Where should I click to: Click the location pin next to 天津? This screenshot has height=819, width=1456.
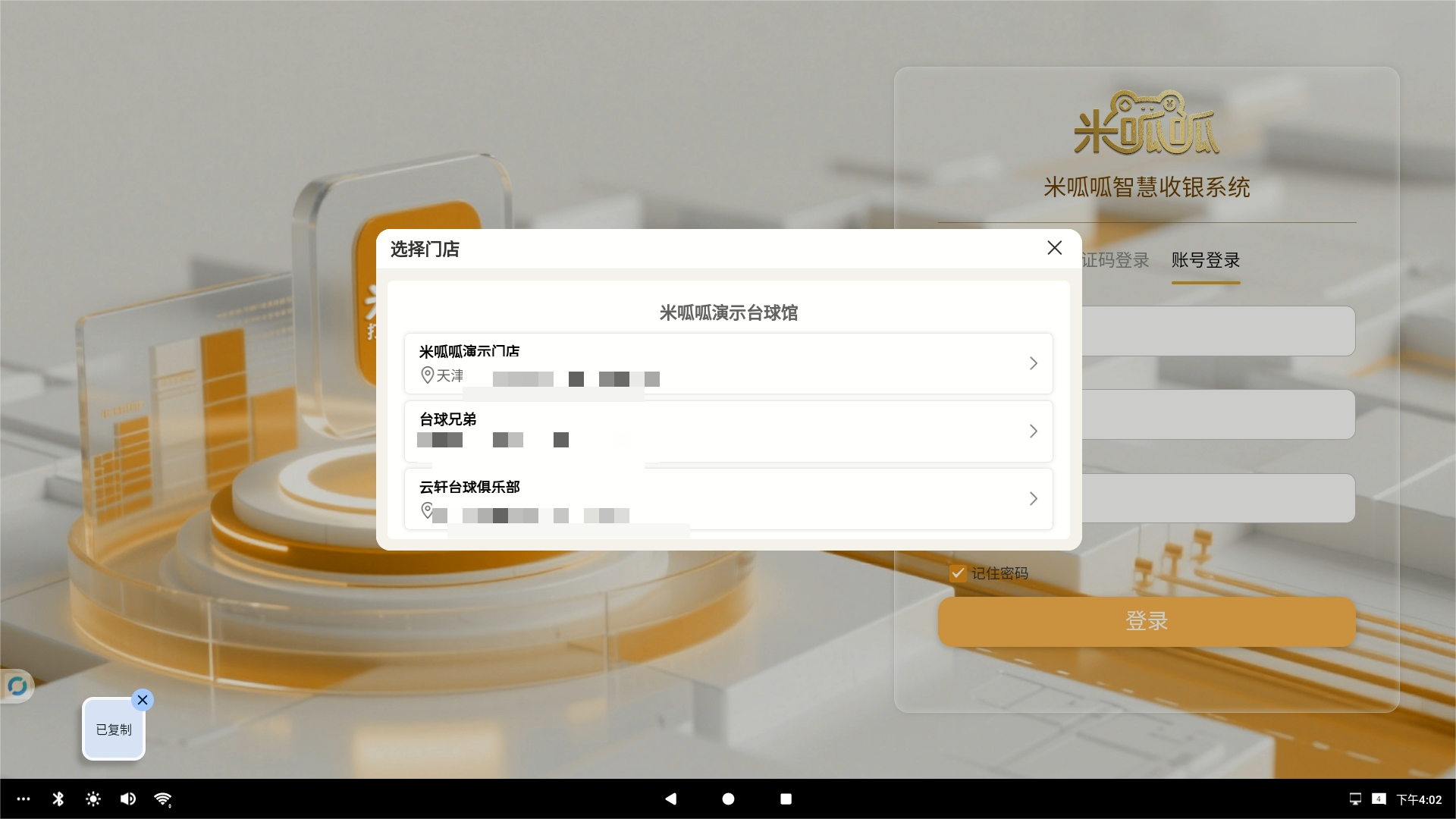427,375
